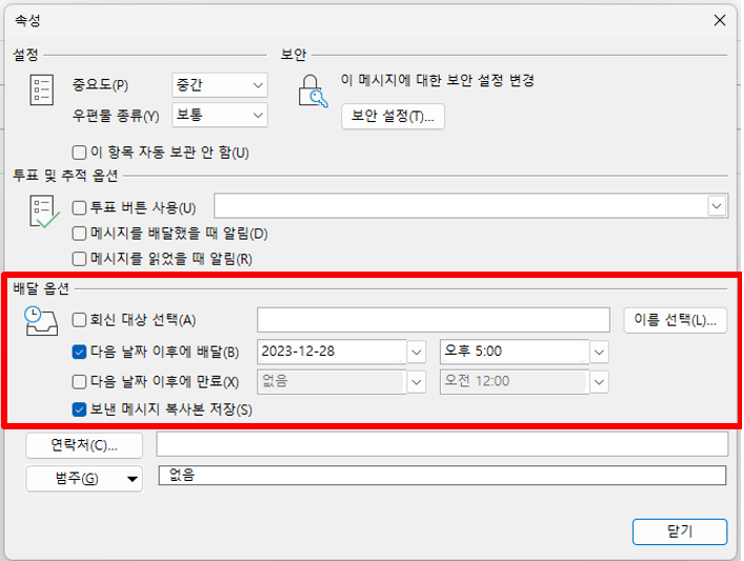The image size is (744, 561).
Task: Close the 속성 dialog with X
Action: coord(719,20)
